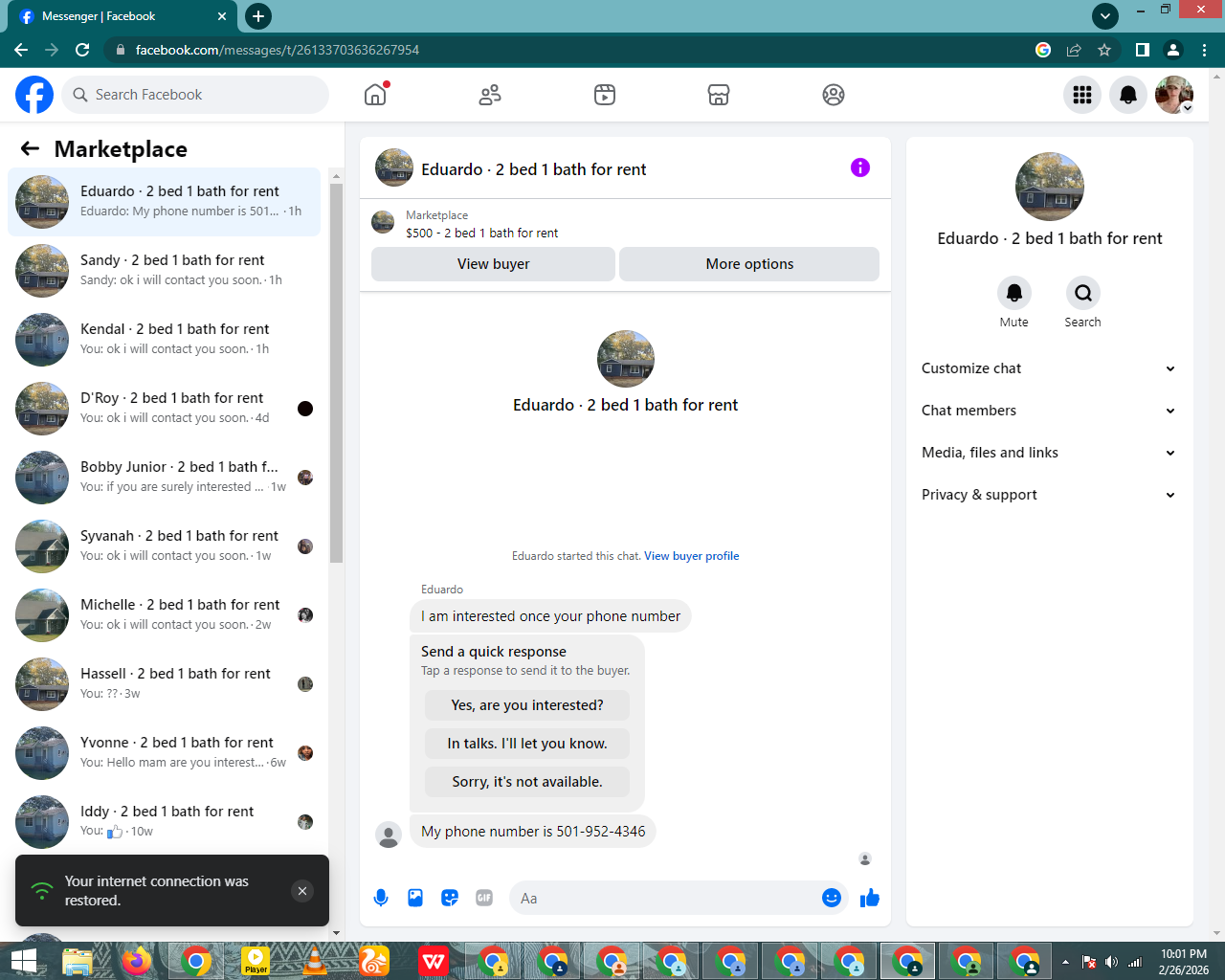This screenshot has height=980, width=1225.
Task: Open Syvanah's 2 bed 1 bath conversation
Action: [165, 546]
